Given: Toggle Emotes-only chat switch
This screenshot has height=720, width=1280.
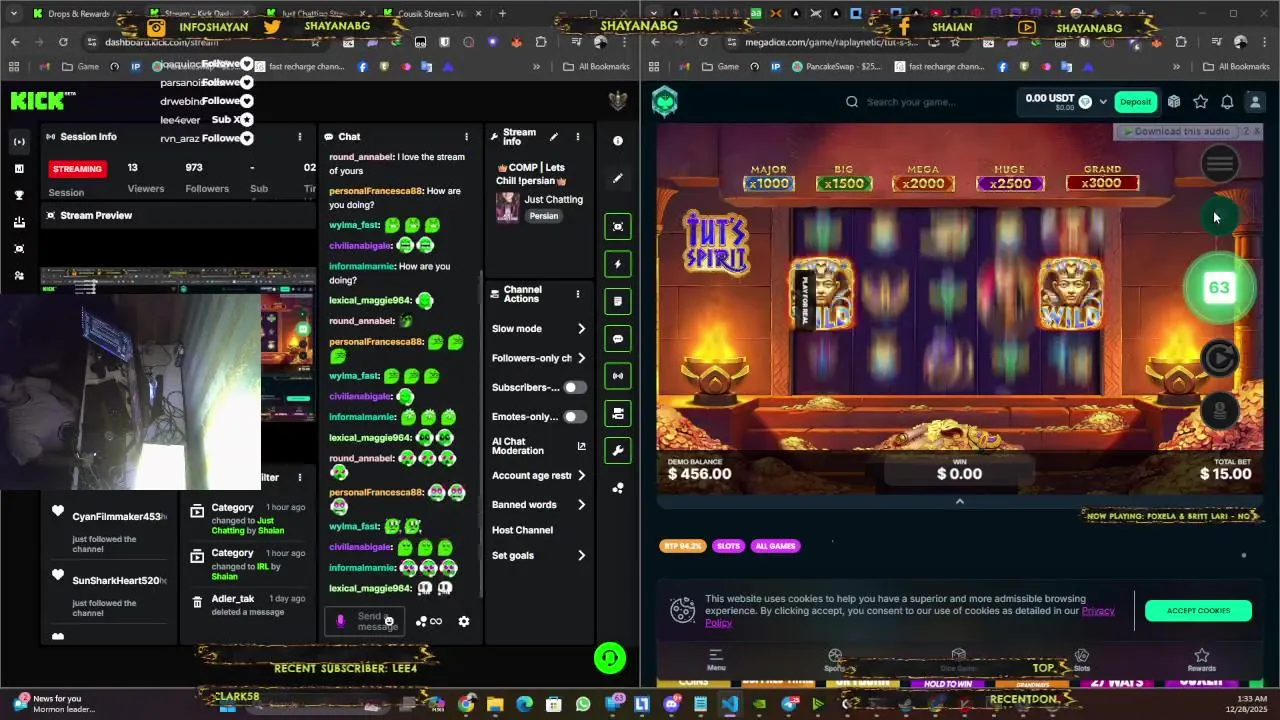Looking at the screenshot, I should tap(574, 417).
